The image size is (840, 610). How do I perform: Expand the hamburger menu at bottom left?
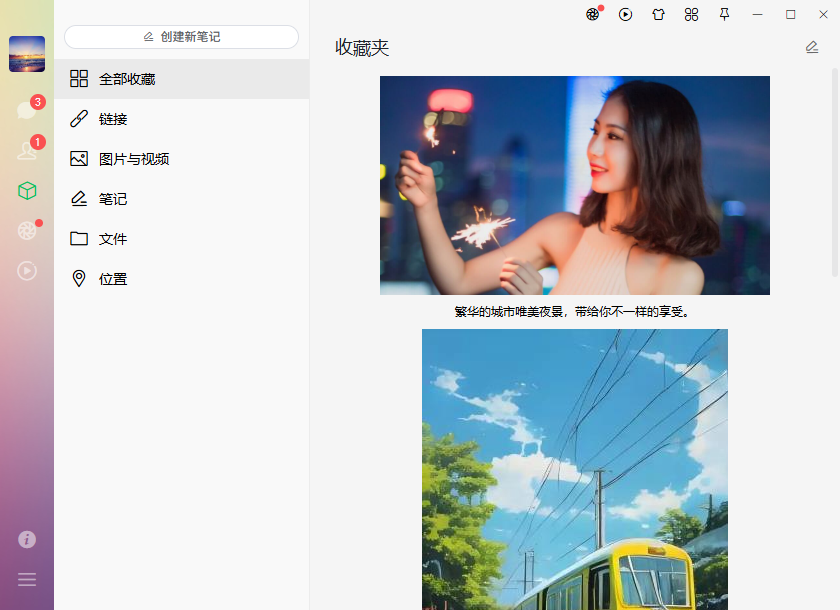tap(27, 580)
